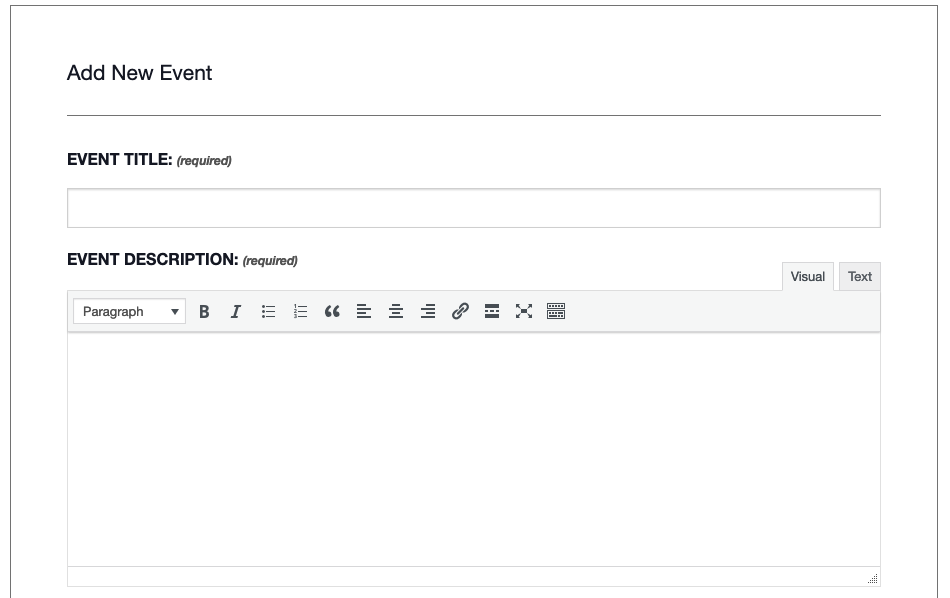Switch to the Text editor tab
Viewport: 950px width, 598px height.
coord(860,277)
